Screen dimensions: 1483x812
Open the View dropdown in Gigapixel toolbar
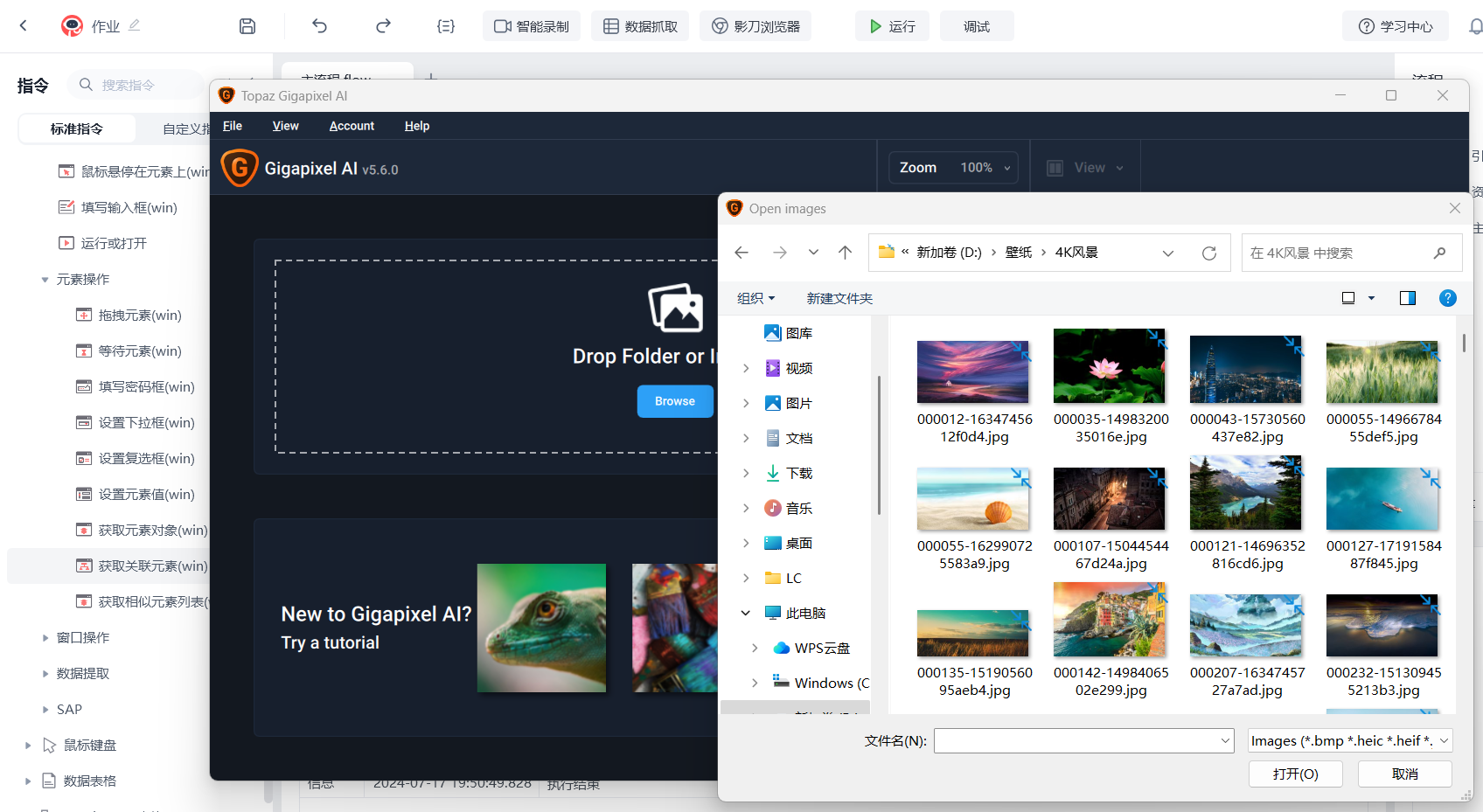click(1086, 168)
